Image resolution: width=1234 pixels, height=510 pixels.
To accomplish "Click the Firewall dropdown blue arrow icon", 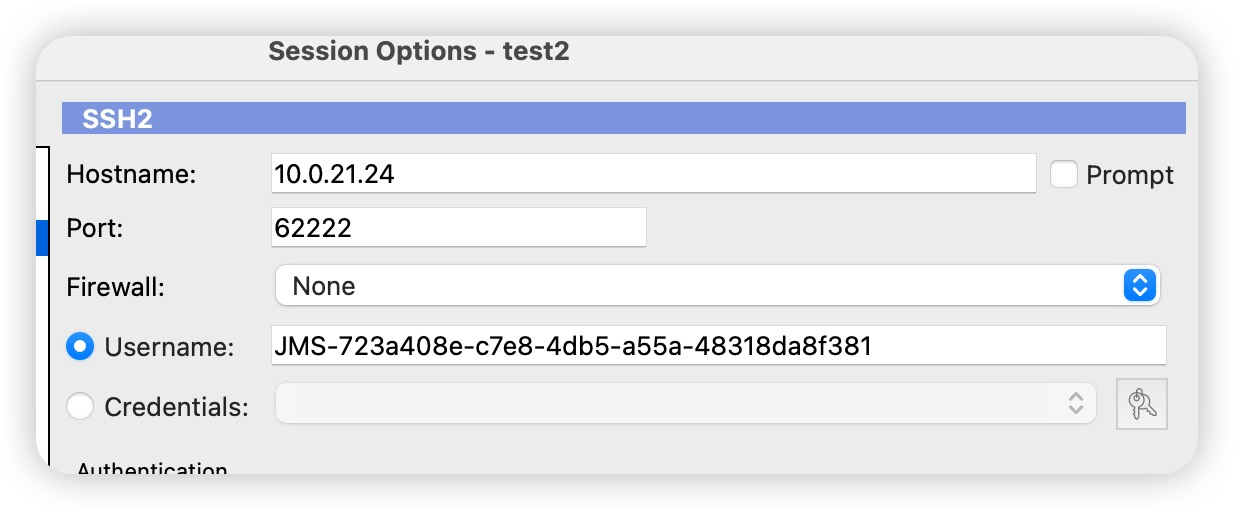I will tap(1139, 286).
